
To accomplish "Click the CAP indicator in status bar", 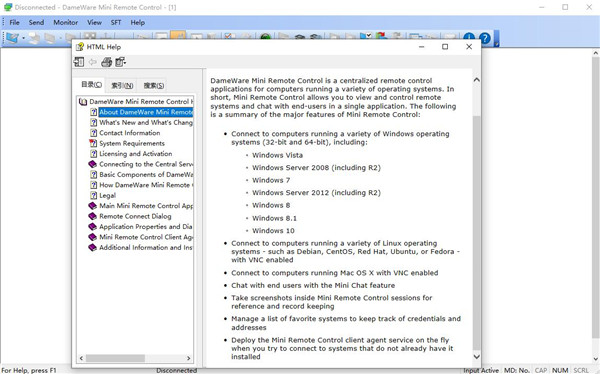I will pyautogui.click(x=541, y=370).
